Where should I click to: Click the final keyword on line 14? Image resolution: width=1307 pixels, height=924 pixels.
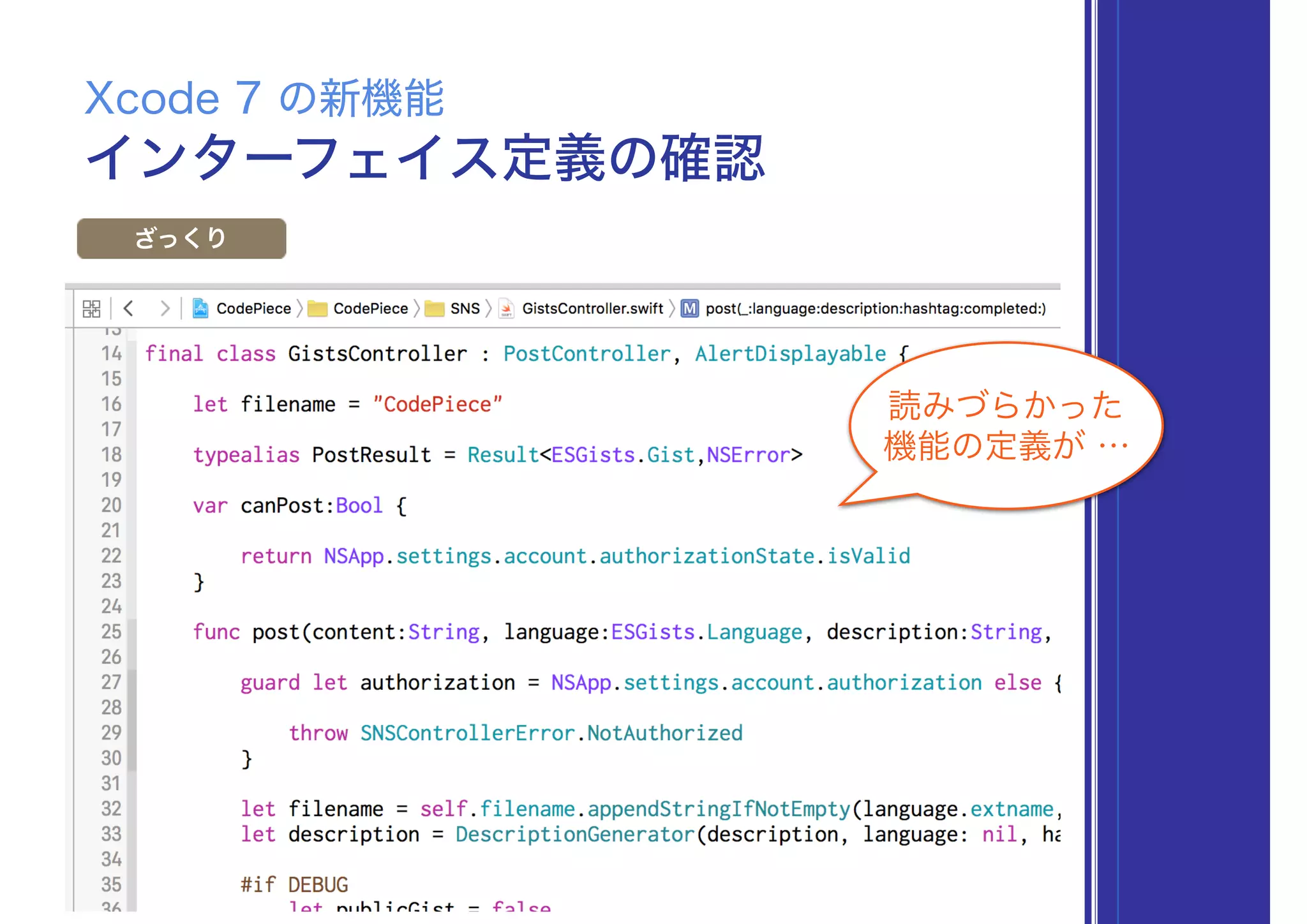[174, 354]
